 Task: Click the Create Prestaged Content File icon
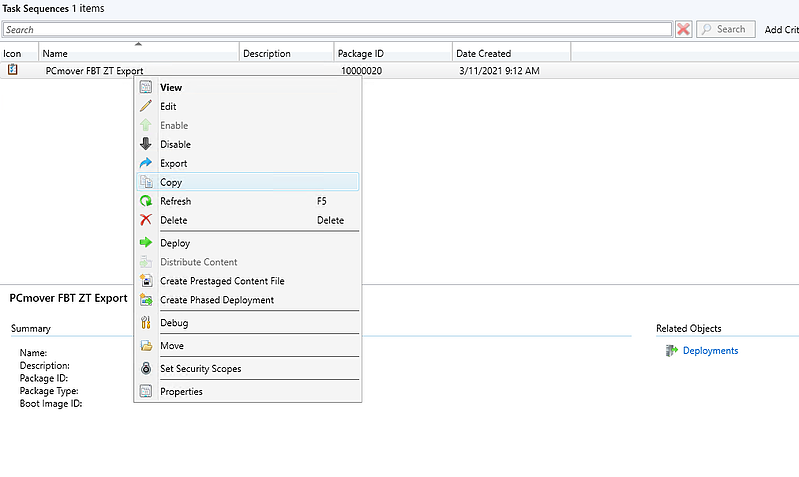[x=146, y=281]
